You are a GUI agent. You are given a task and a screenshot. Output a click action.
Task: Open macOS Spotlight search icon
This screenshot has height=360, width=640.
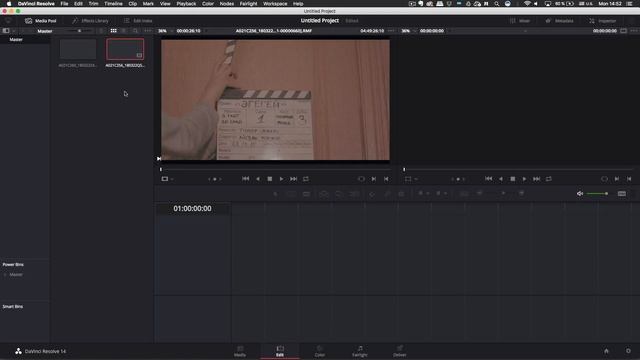[x=497, y=4]
